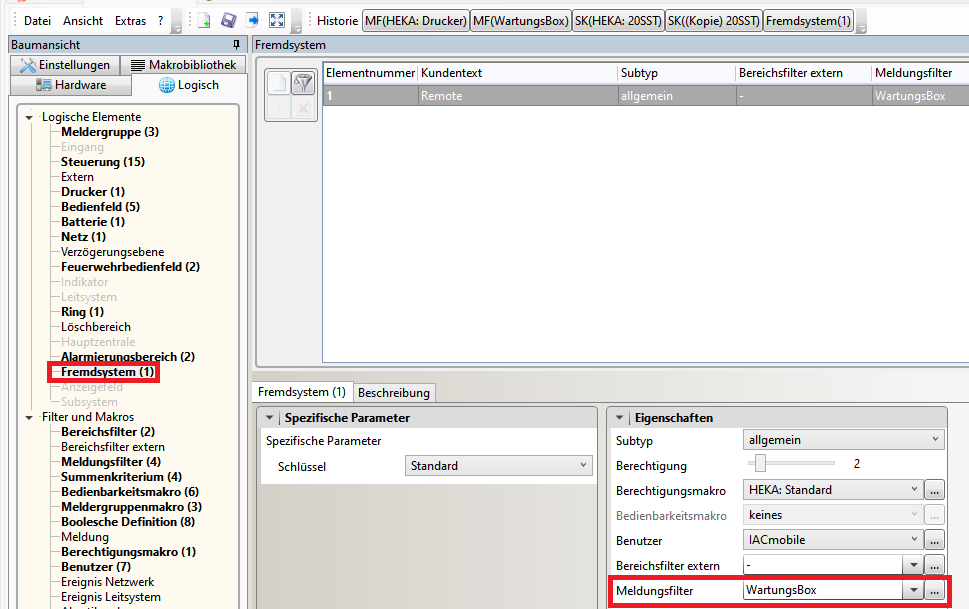This screenshot has width=969, height=609.
Task: Click ellipsis button next to Bereichsfilter extern
Action: [934, 565]
